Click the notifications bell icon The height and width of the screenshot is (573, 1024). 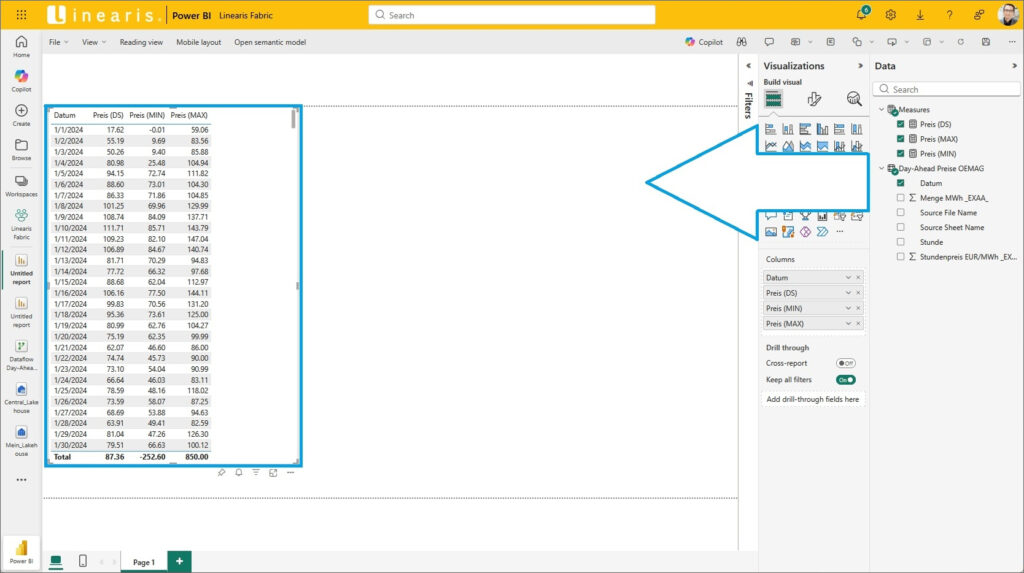862,15
